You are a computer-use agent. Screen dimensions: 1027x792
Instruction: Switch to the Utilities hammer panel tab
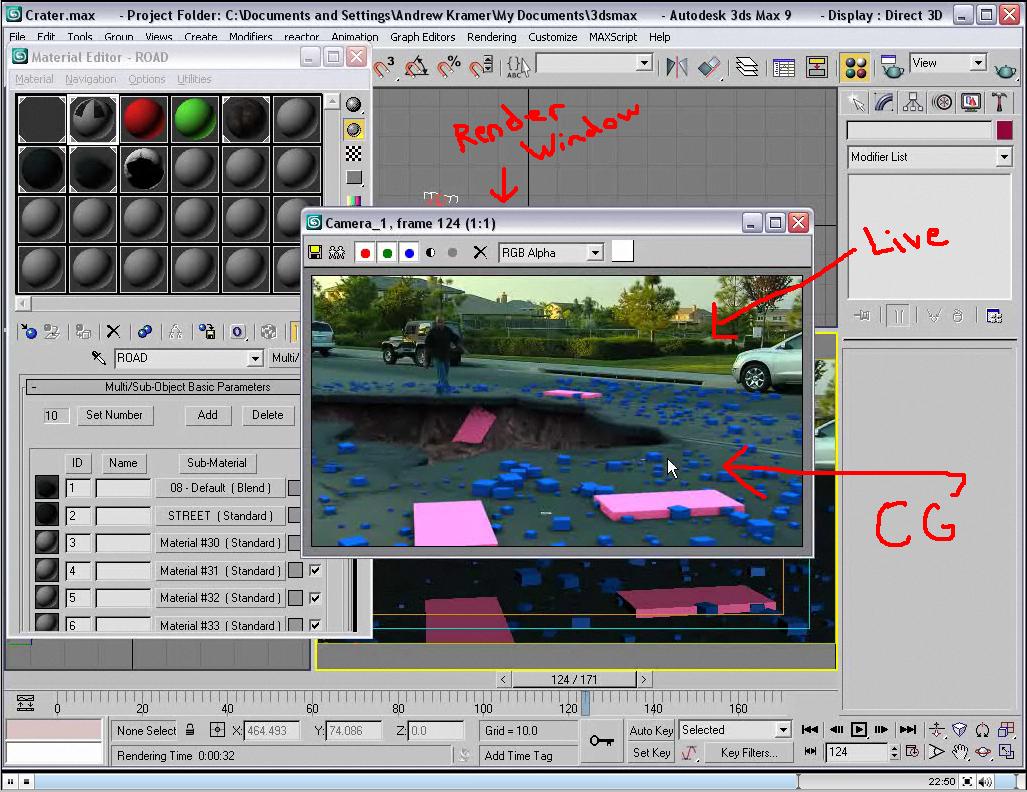(x=999, y=102)
